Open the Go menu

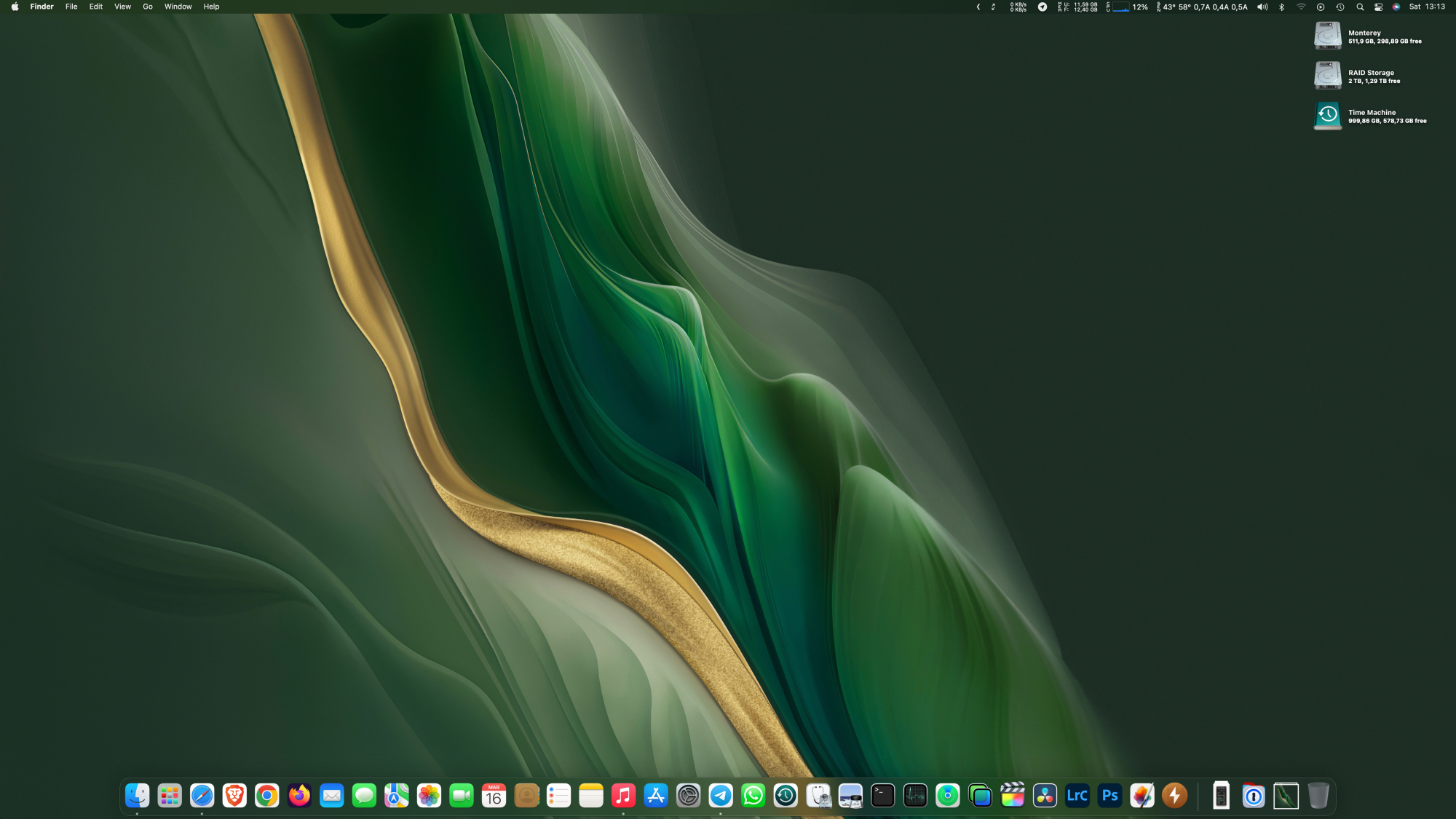coord(148,7)
